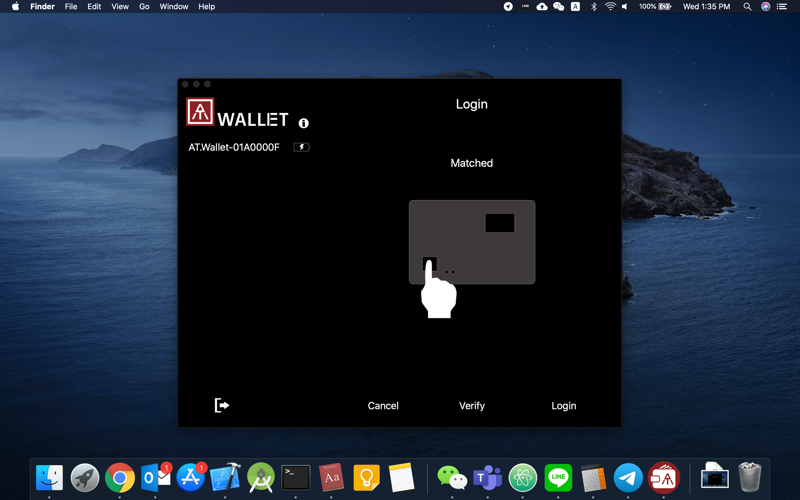Open Google Chrome from the Dock
The width and height of the screenshot is (800, 500).
coord(120,478)
